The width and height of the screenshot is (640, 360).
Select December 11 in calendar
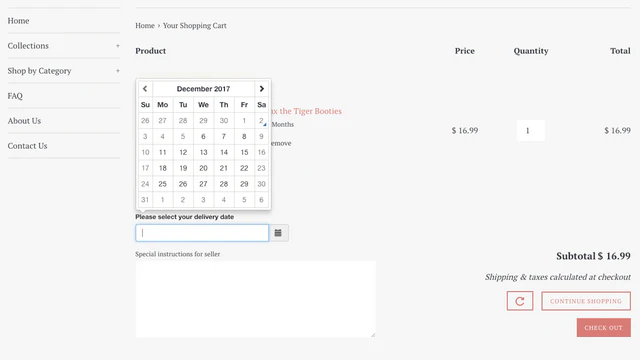tap(162, 152)
